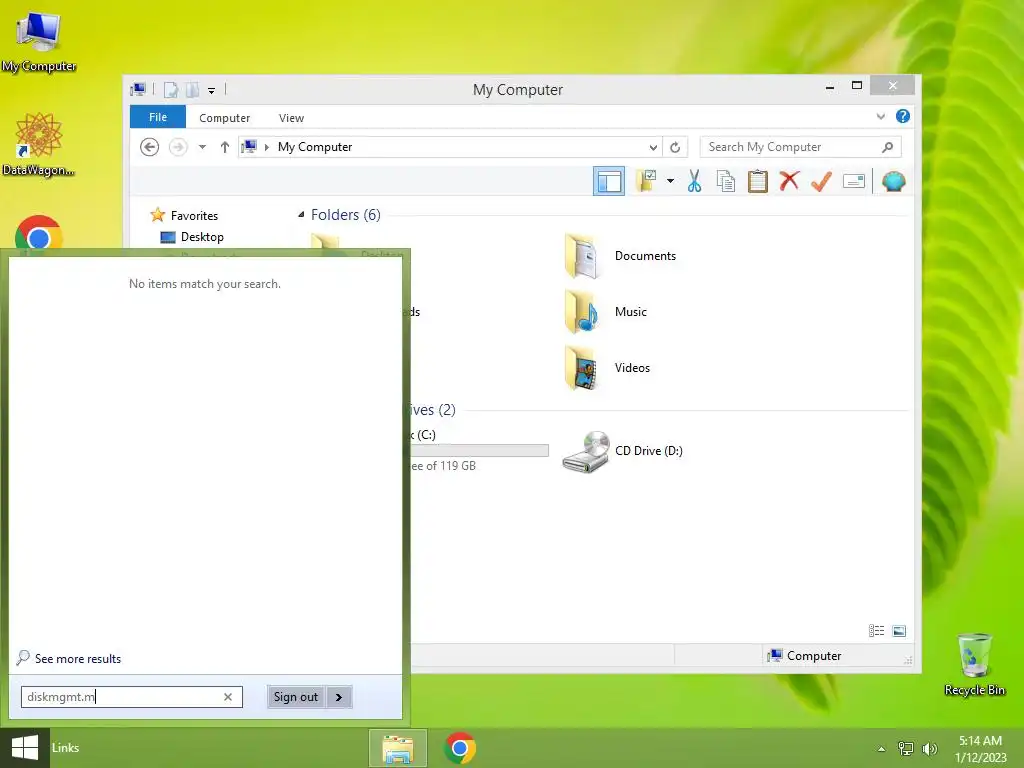Click the red X Delete icon
The image size is (1024, 768).
tap(789, 180)
